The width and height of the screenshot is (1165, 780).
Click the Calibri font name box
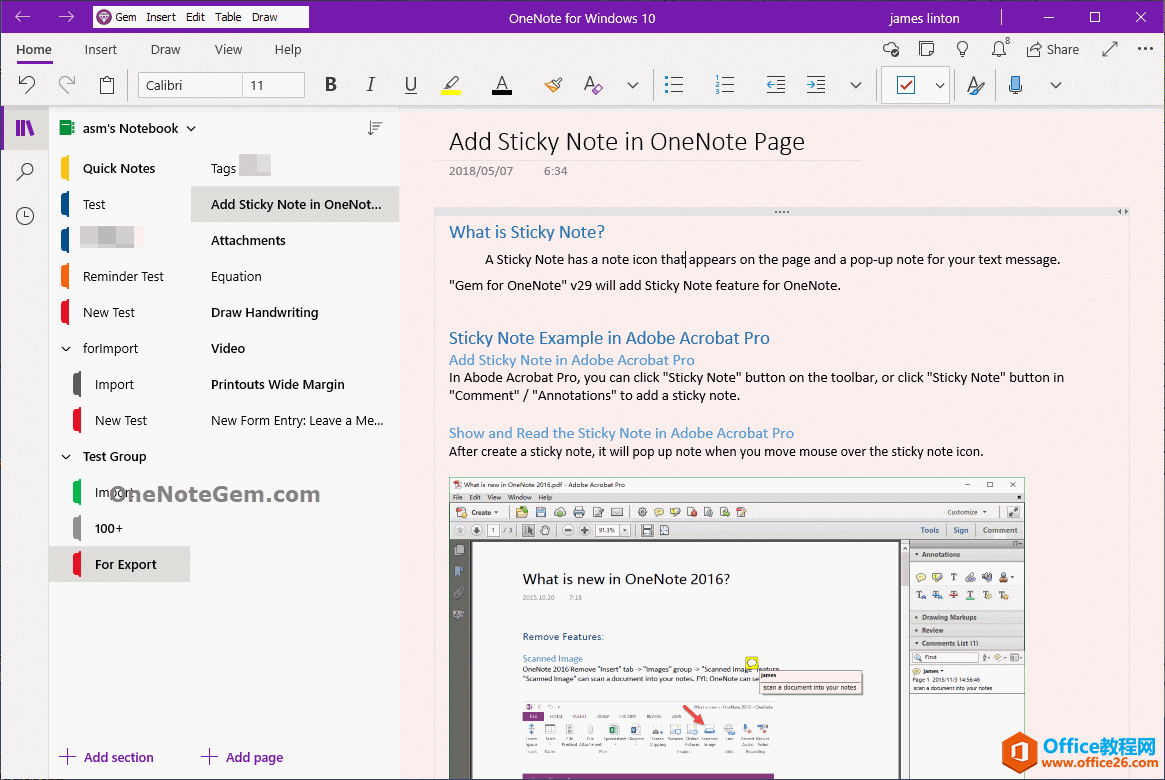(190, 85)
